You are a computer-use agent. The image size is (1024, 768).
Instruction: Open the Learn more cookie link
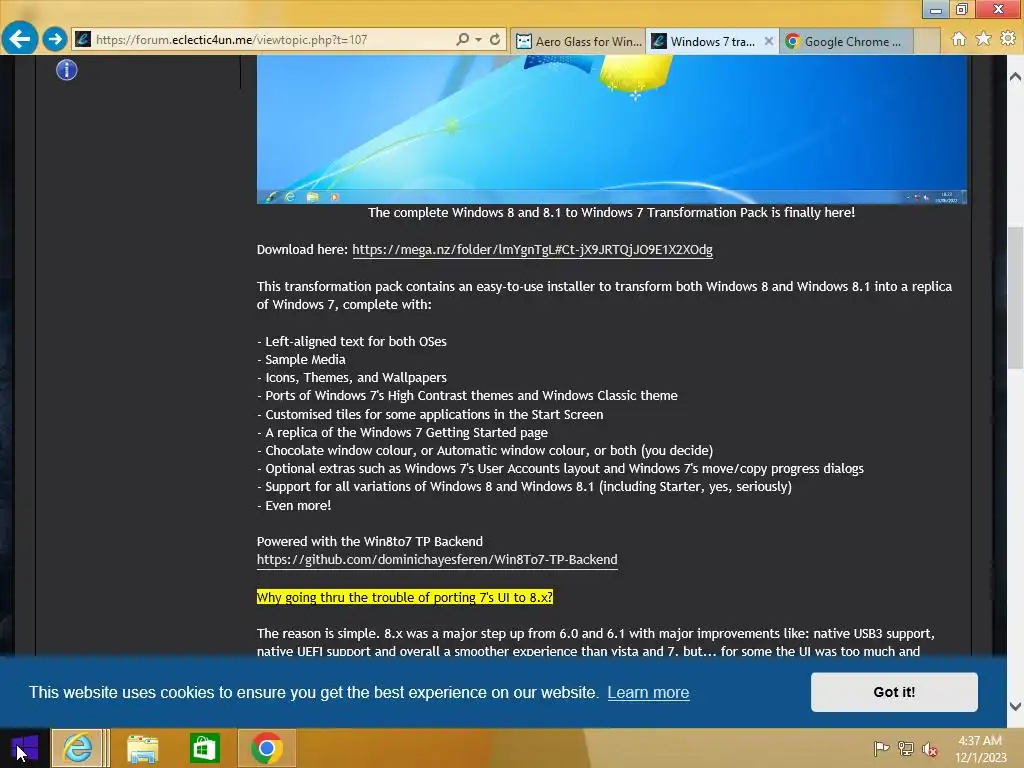(648, 692)
